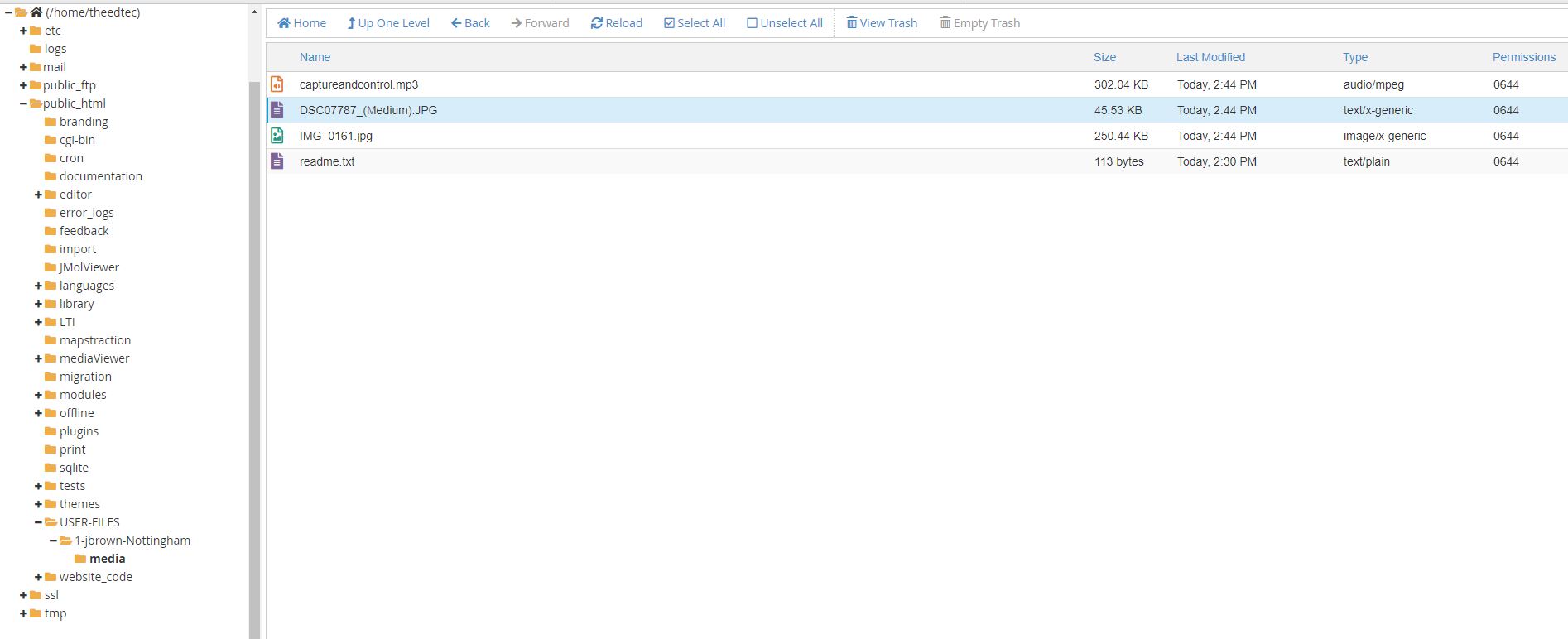1568x639 pixels.
Task: Open the cron folder in tree
Action: point(71,158)
